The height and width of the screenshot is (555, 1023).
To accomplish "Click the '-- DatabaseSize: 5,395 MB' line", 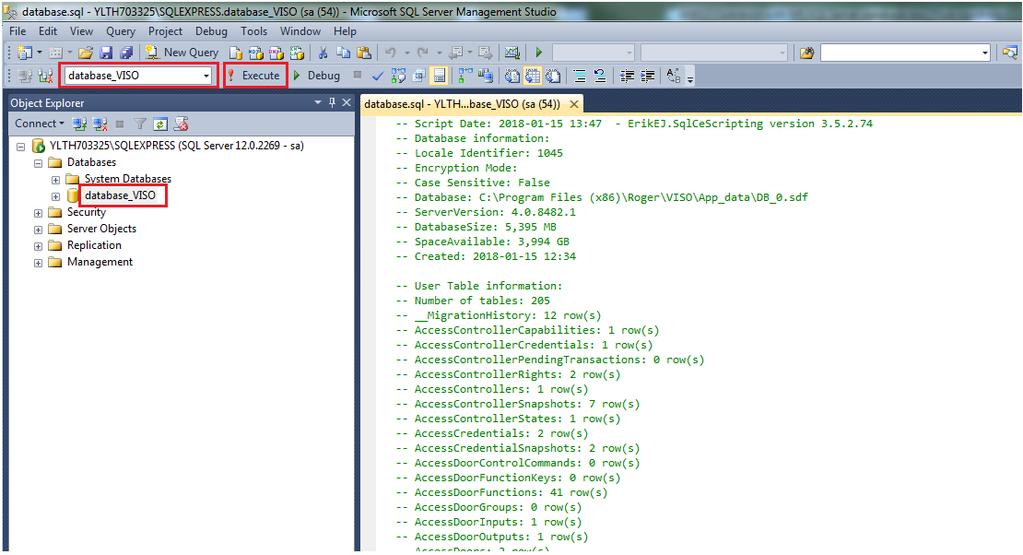I will (476, 227).
